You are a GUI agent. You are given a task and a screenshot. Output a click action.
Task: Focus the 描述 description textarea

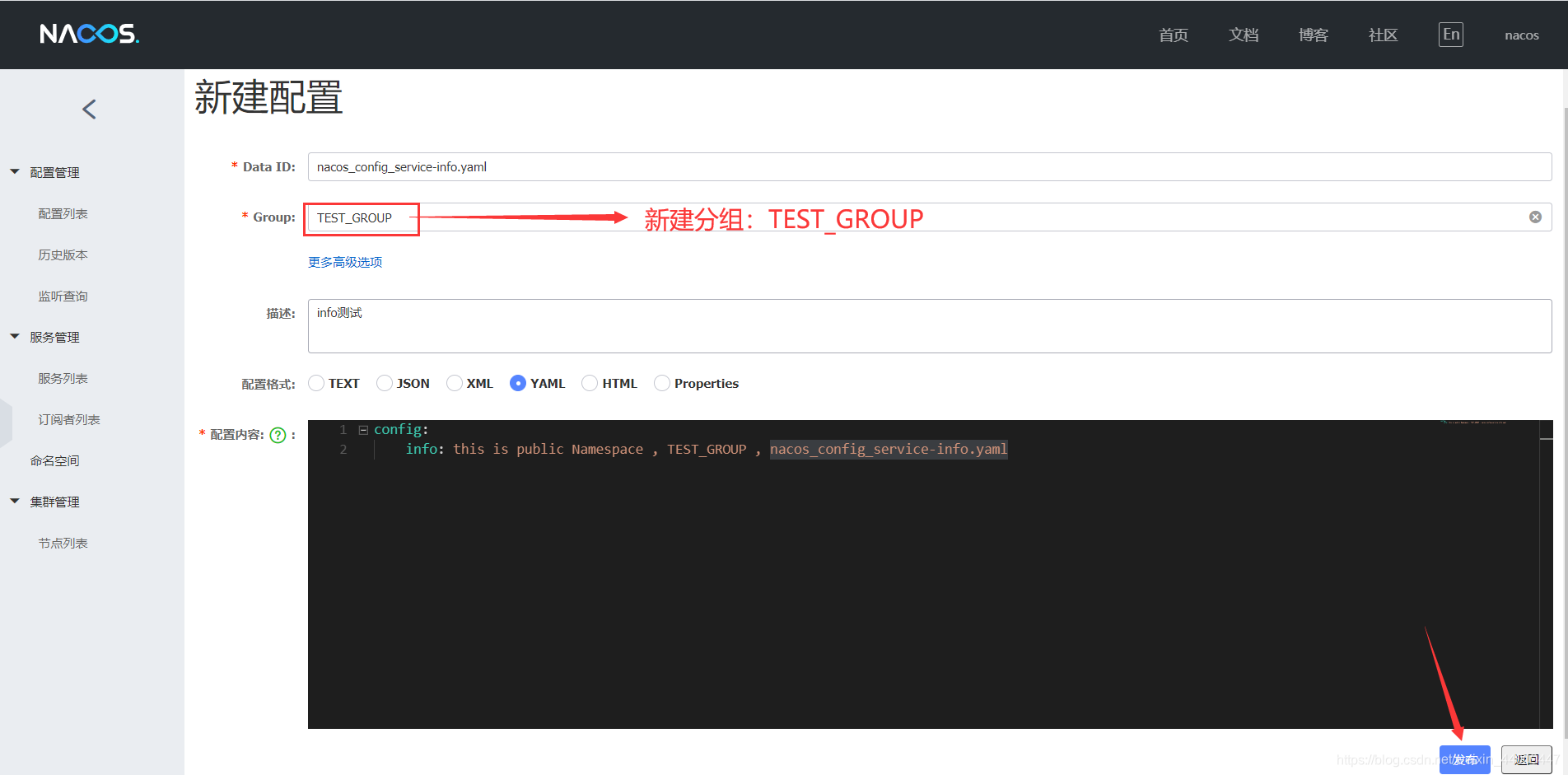coord(930,326)
